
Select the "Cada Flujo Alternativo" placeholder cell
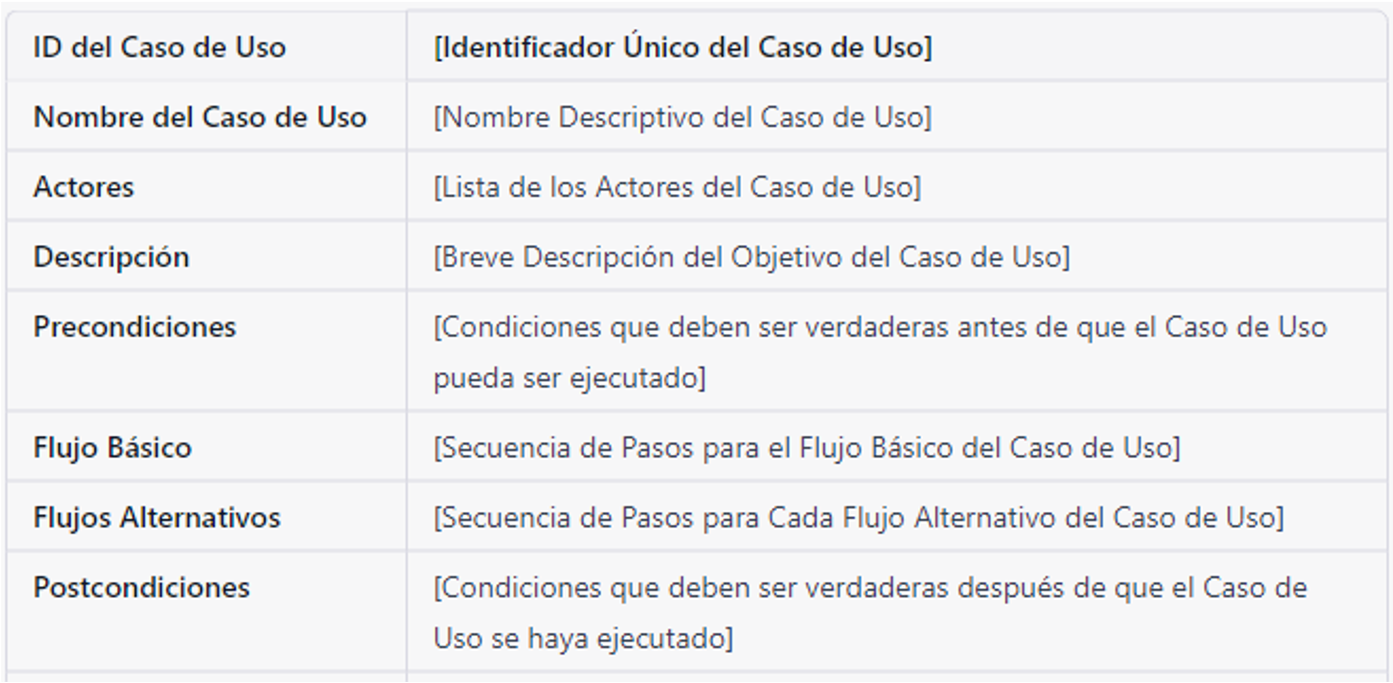[858, 517]
